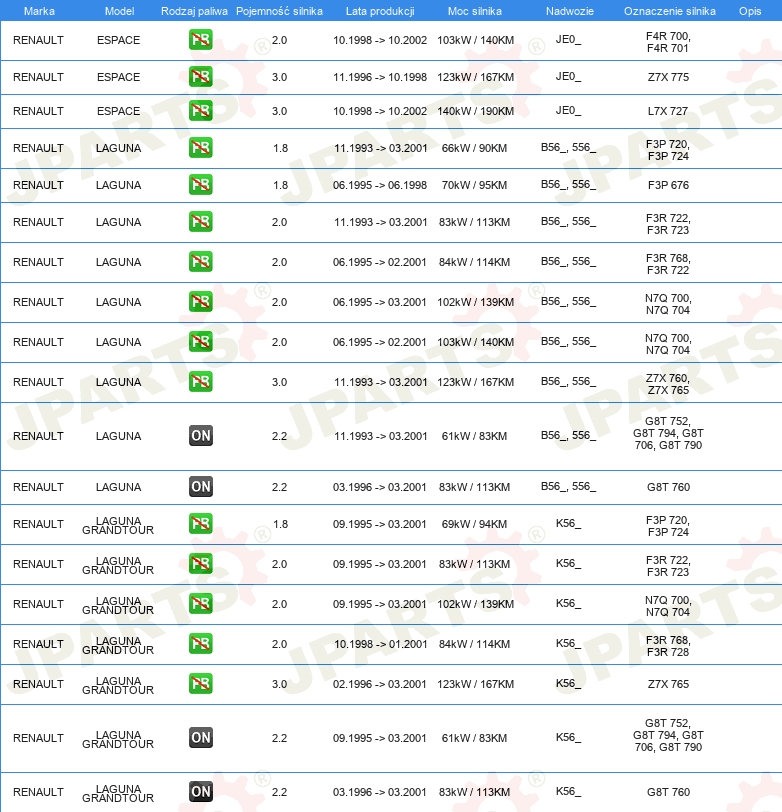Viewport: 782px width, 812px height.
Task: Click petrol icon in Laguna 66kW / 90KM row
Action: coord(201,148)
